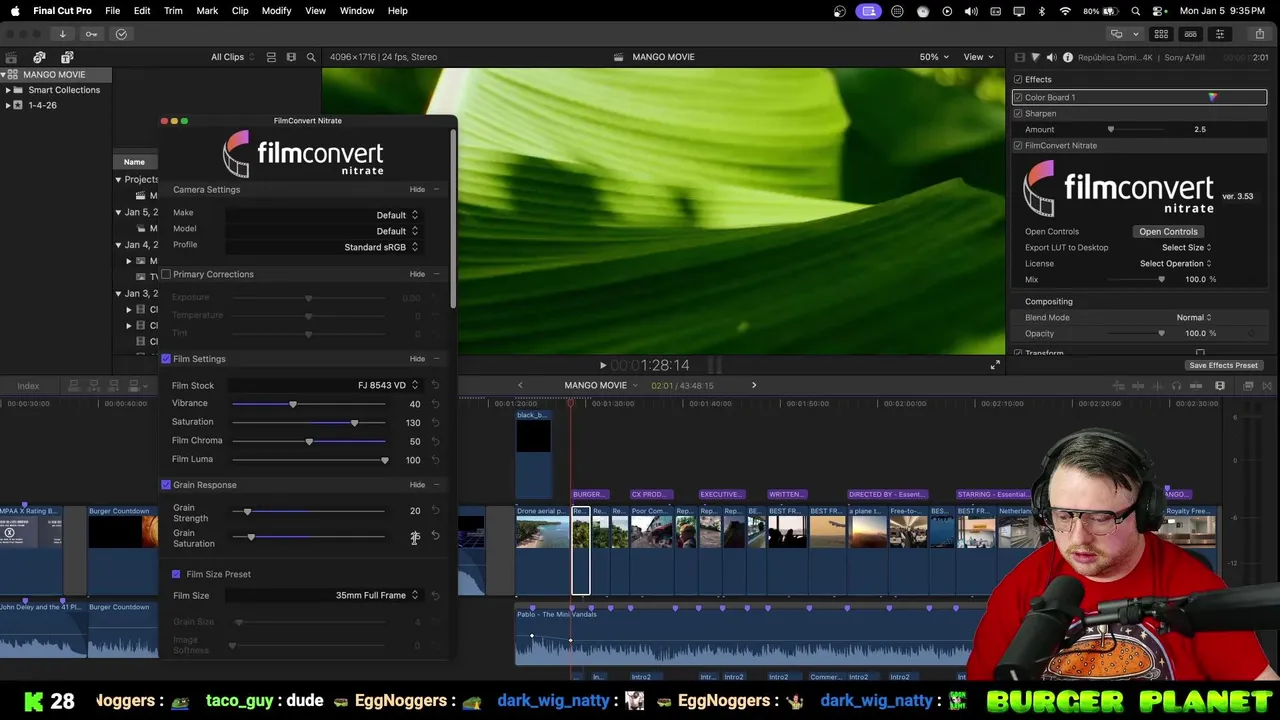Open the Profile Standard sRGB dropdown

click(x=322, y=247)
